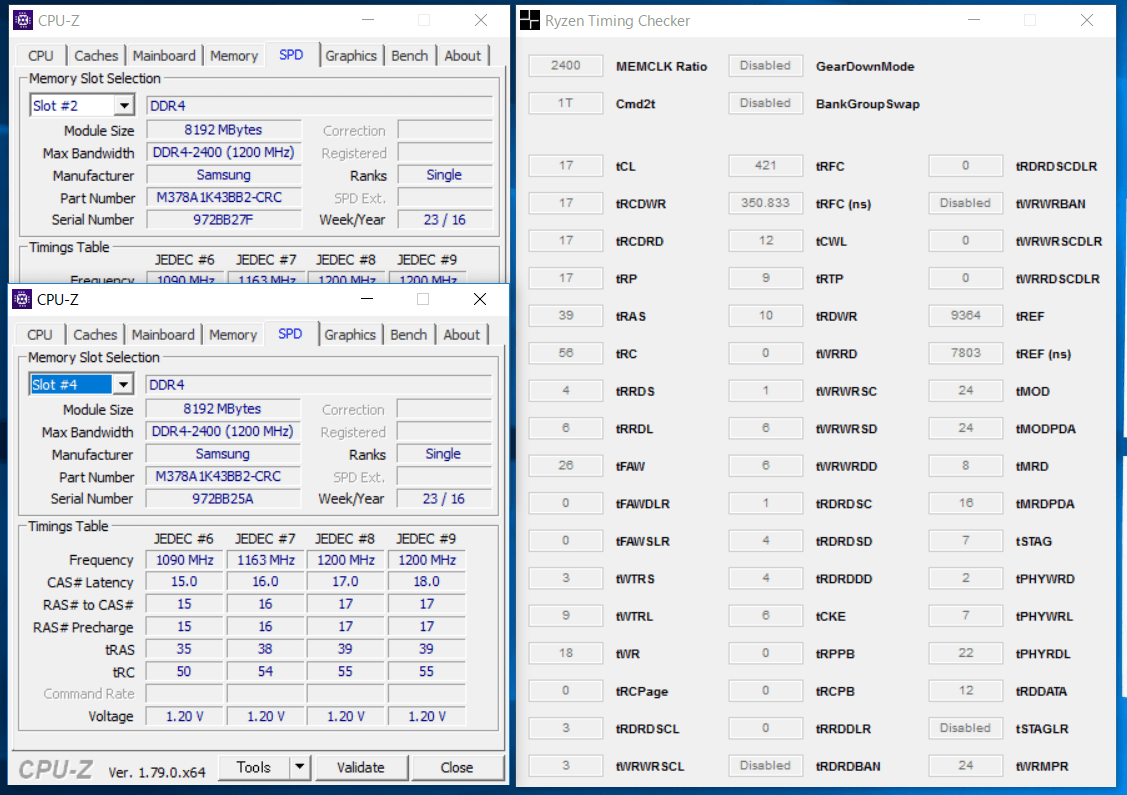
Task: Click Manufacturer Samsung in Slot #2 window
Action: [x=224, y=175]
